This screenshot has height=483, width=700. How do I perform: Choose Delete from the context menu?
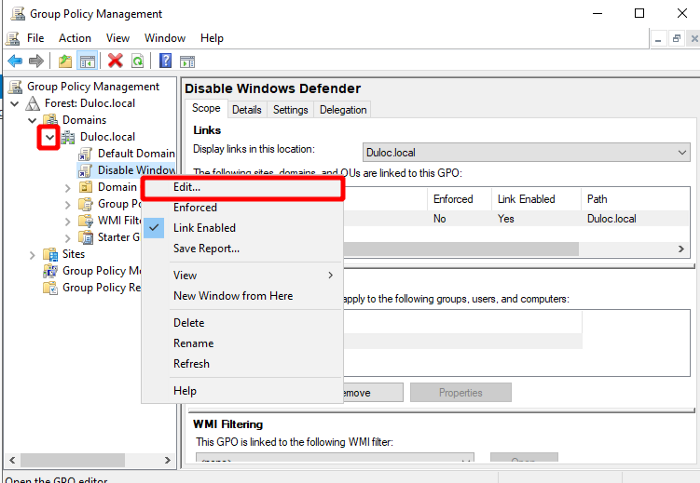point(242,323)
